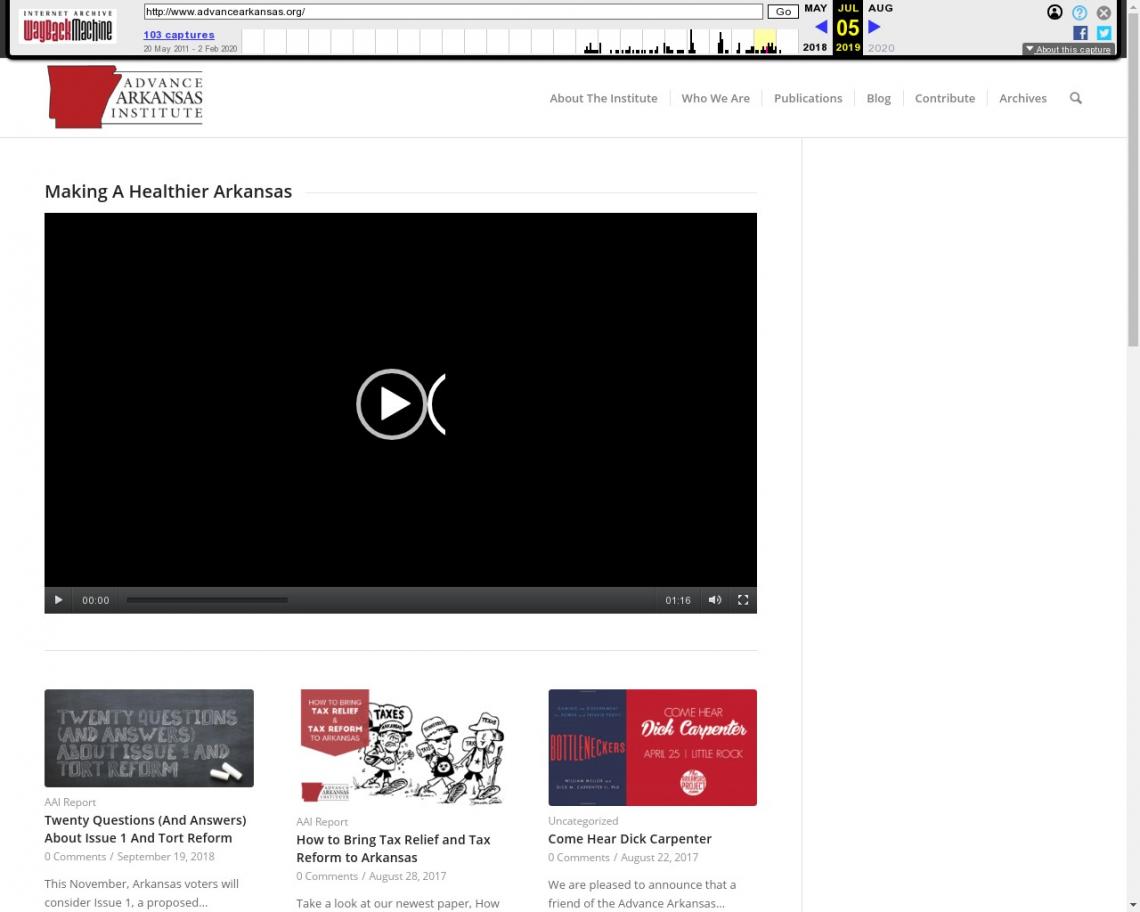Open the site search magnifier icon
This screenshot has height=912, width=1140.
(x=1075, y=98)
